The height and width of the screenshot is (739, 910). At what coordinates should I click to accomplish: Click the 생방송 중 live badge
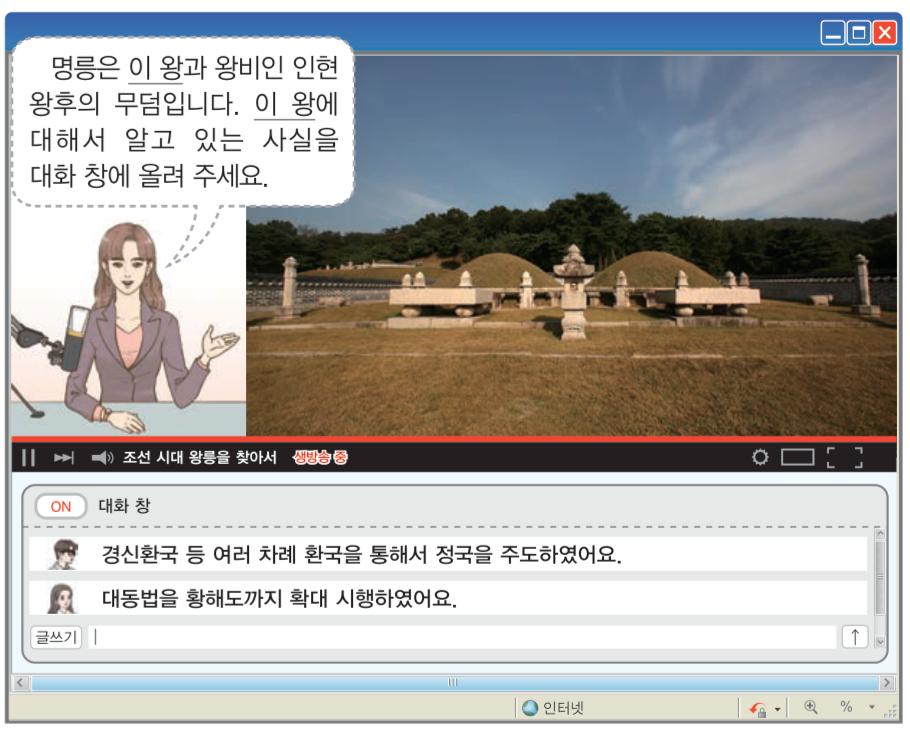[319, 457]
